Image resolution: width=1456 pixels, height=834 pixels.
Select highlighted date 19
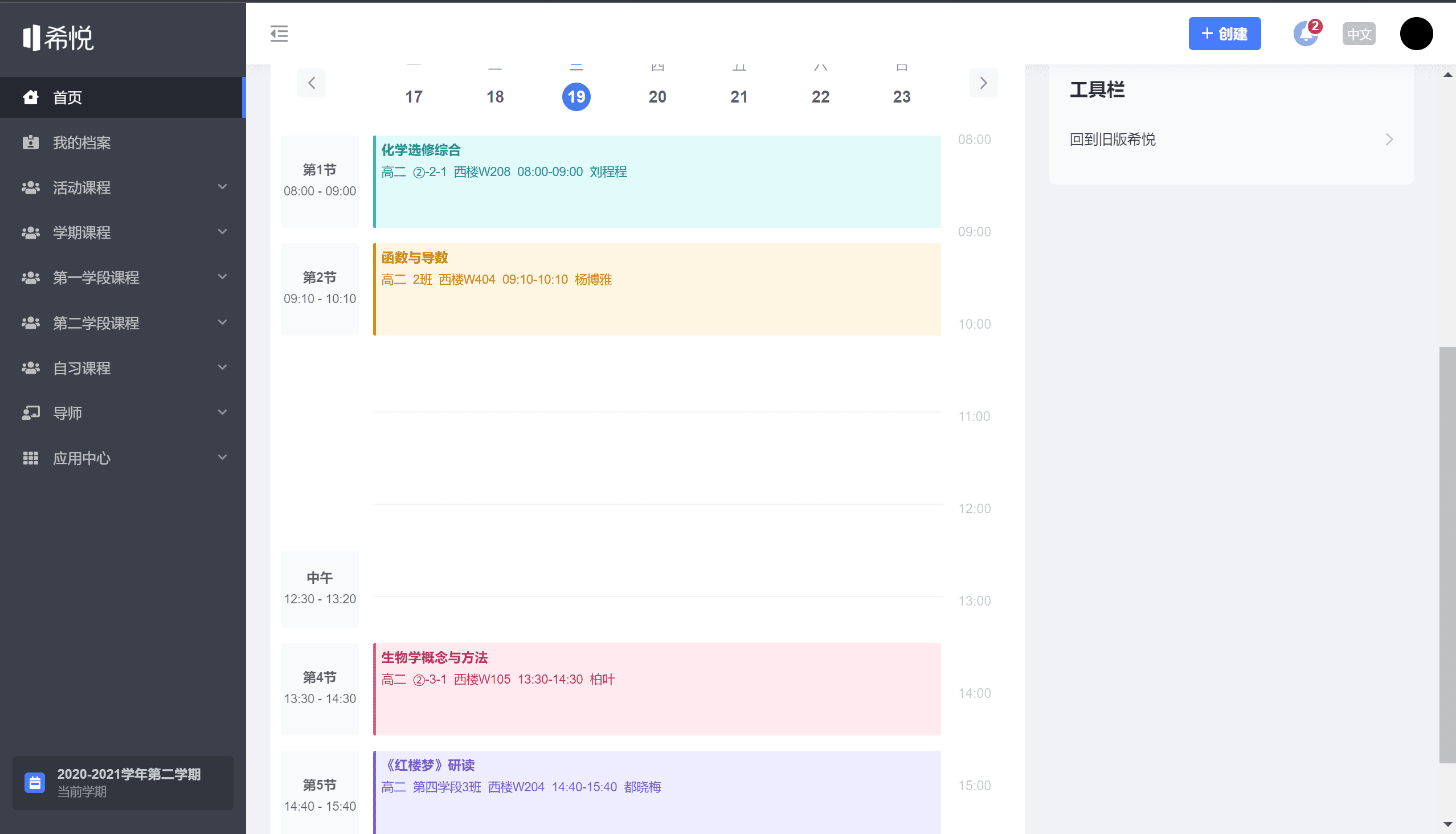point(576,97)
